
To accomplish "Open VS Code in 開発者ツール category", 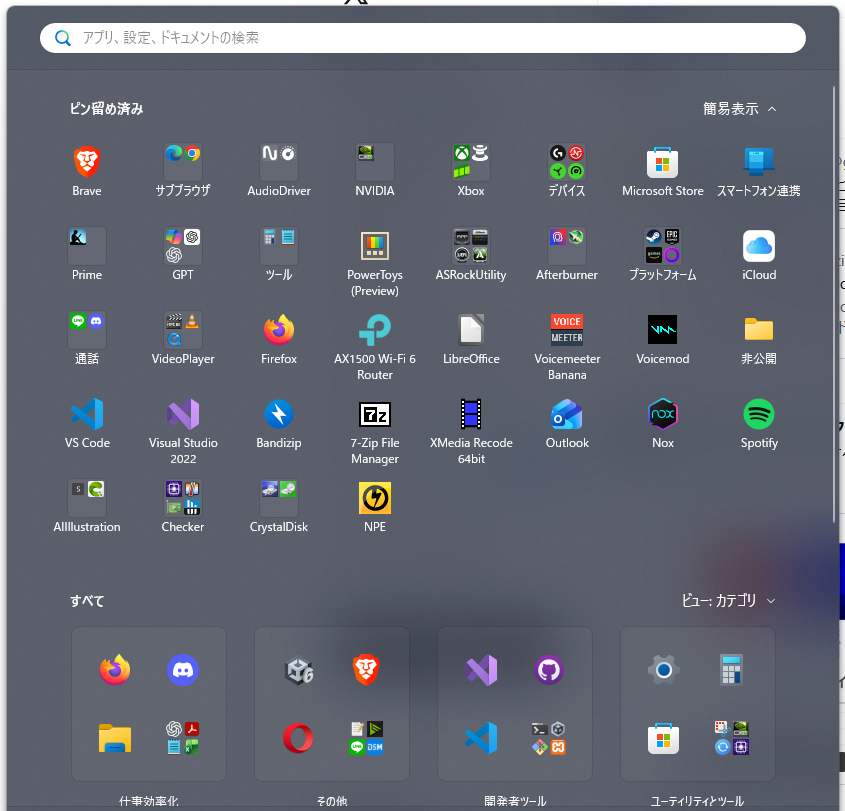I will click(481, 738).
